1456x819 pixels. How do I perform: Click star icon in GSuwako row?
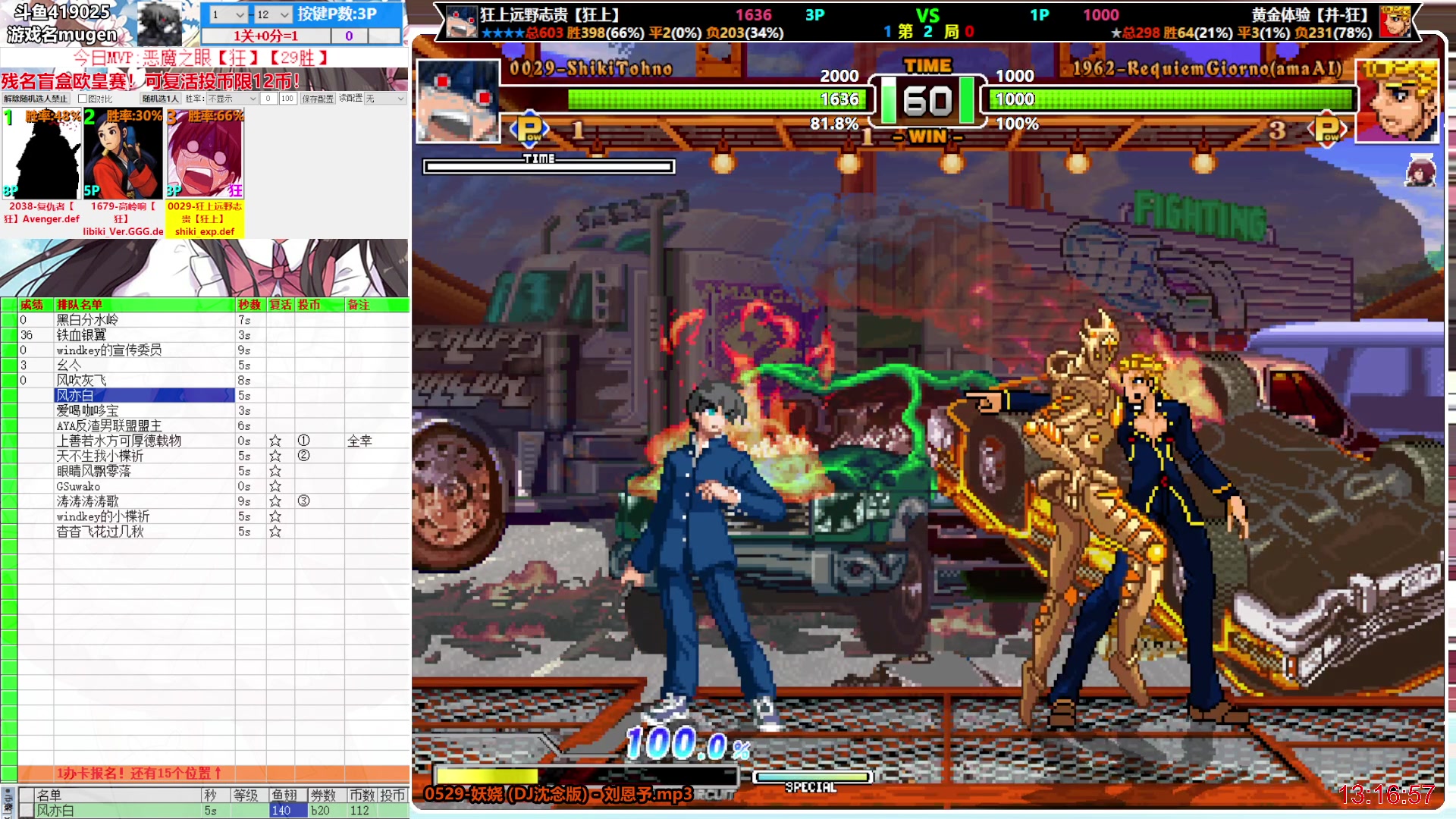click(275, 486)
